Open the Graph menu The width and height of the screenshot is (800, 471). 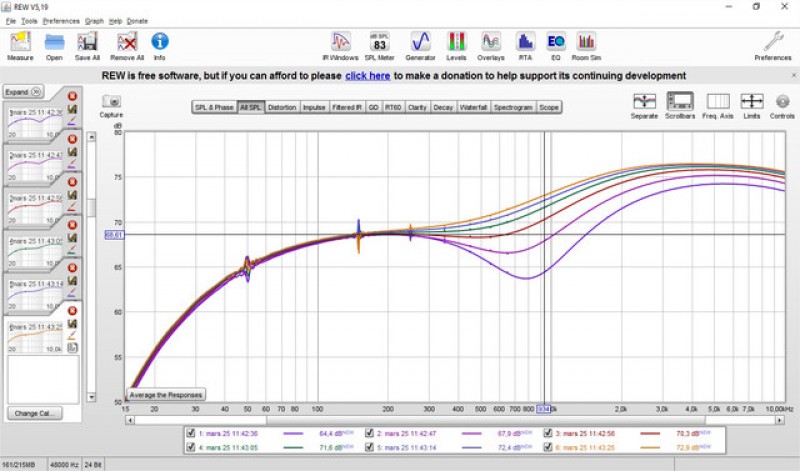click(94, 20)
